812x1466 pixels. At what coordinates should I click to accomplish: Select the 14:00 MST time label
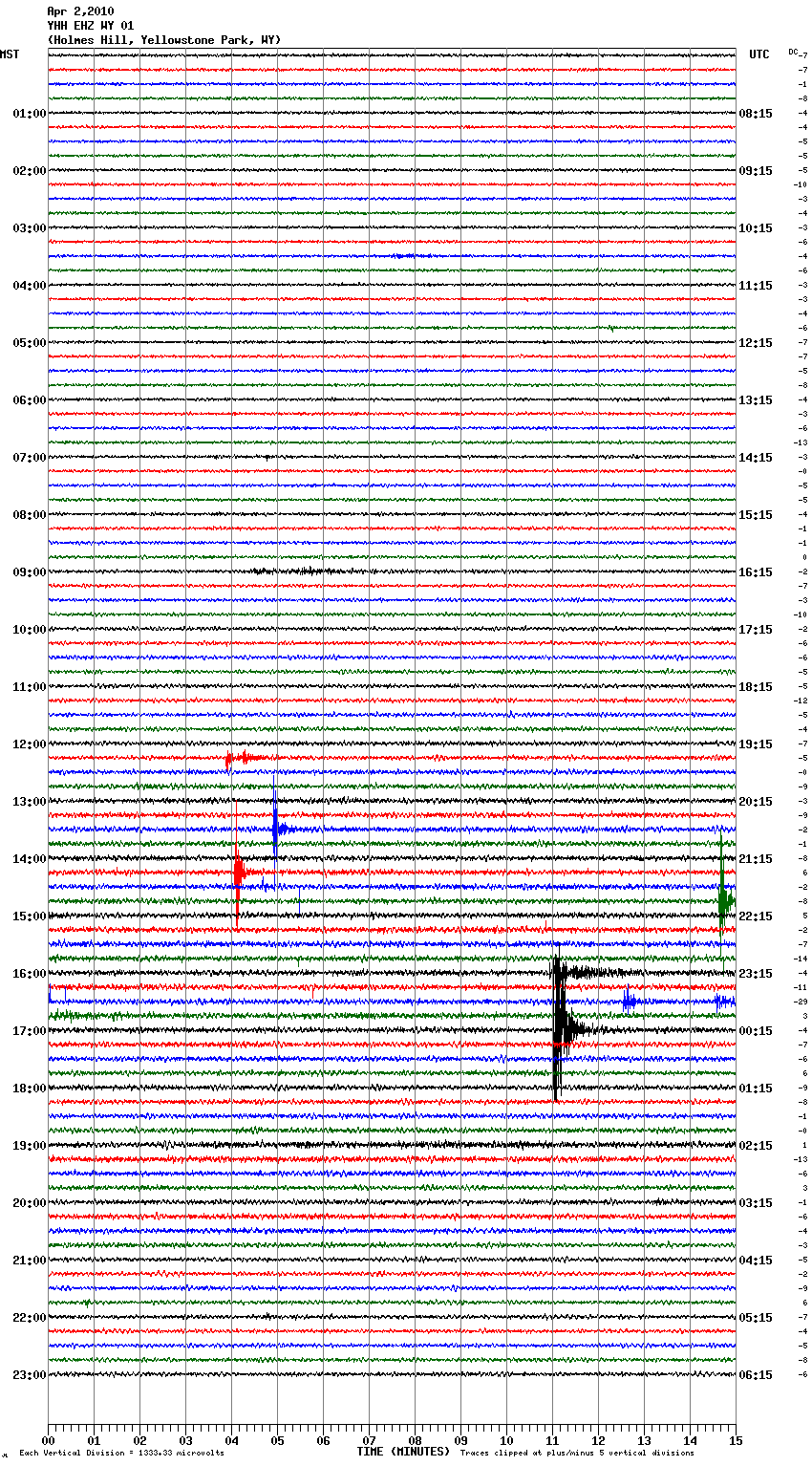(30, 859)
